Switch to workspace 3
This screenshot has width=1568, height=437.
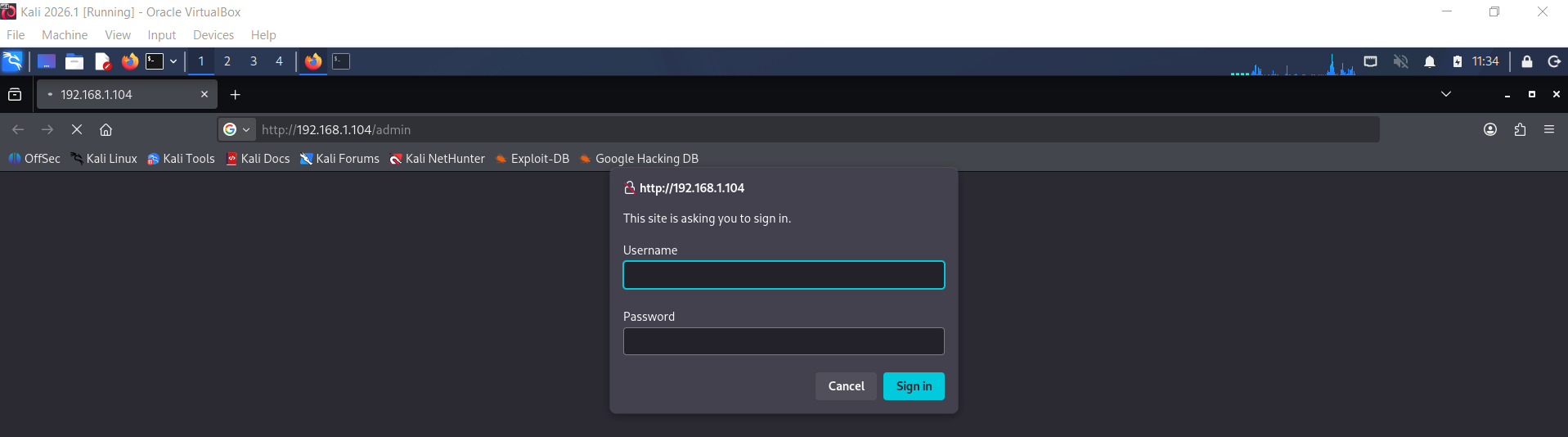(x=254, y=61)
